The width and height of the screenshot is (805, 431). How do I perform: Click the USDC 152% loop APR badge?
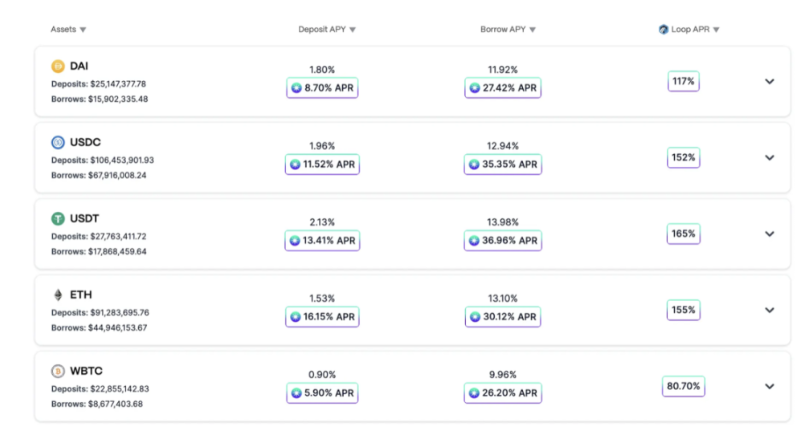(x=683, y=158)
